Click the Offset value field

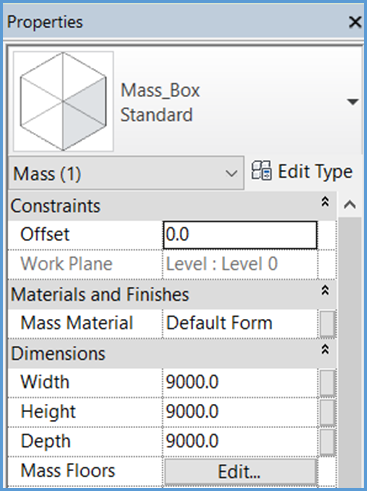(240, 235)
